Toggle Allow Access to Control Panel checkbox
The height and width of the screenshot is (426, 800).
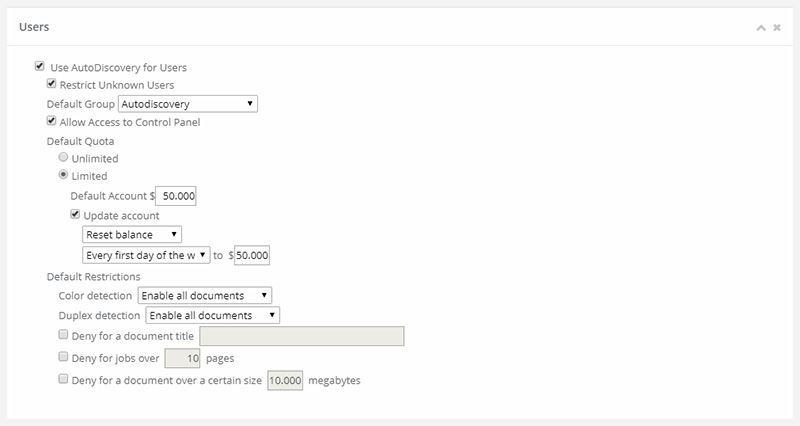click(x=51, y=122)
